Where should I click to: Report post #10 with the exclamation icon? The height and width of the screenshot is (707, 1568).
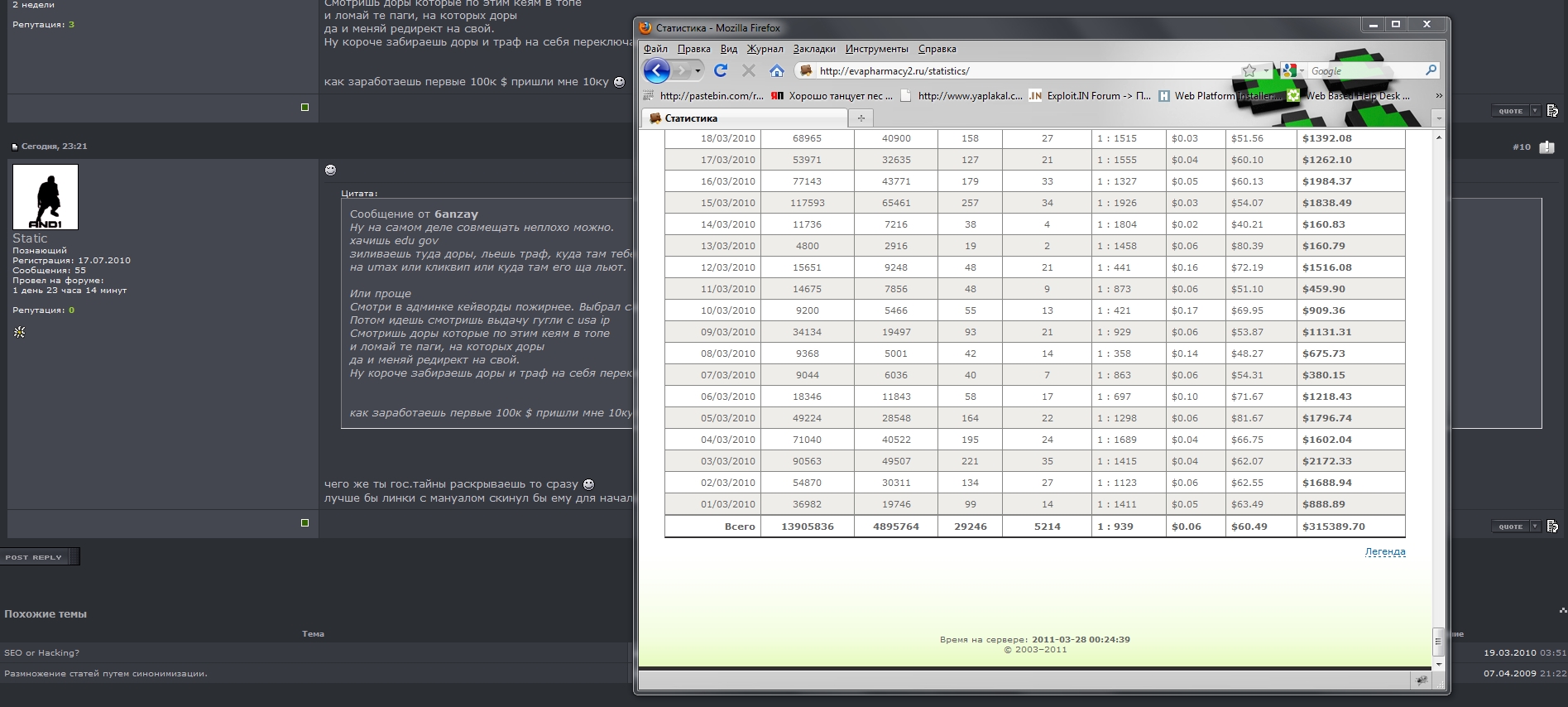click(x=1546, y=147)
